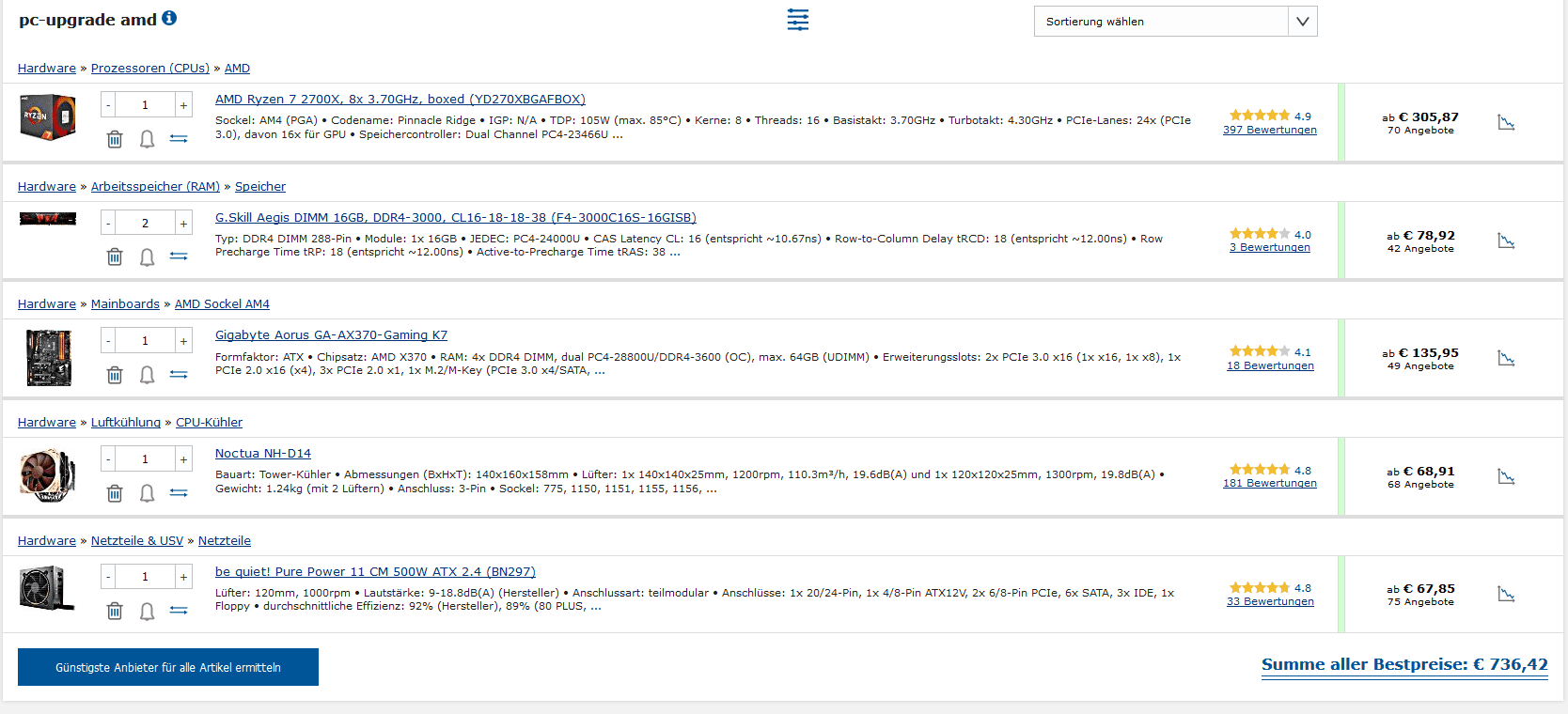Enable price alert for Gigabyte Aorus K7
This screenshot has height=714, width=1568.
tap(148, 375)
